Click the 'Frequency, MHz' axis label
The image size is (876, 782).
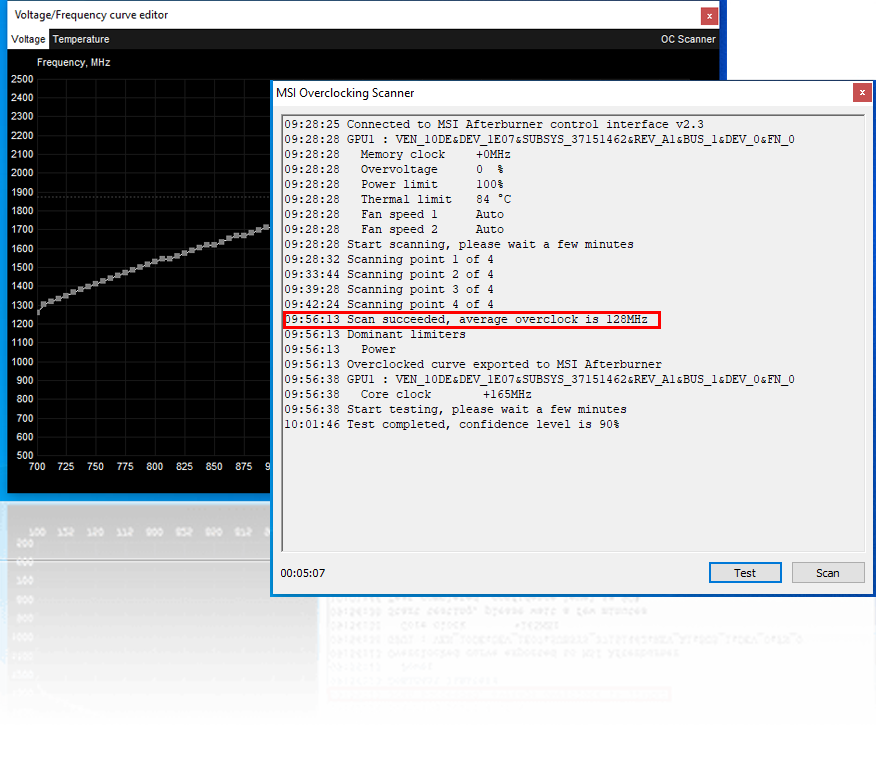coord(73,62)
